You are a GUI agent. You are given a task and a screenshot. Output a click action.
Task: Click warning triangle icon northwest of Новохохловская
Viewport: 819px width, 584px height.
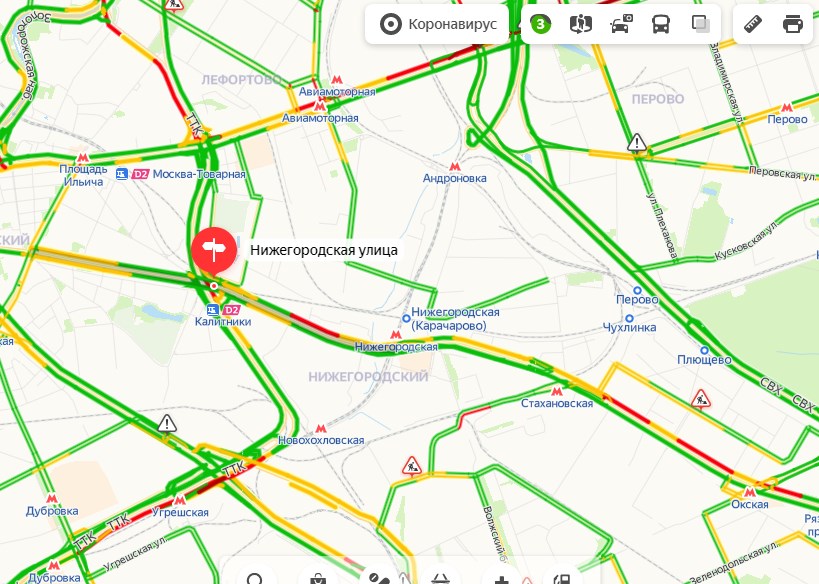click(167, 423)
